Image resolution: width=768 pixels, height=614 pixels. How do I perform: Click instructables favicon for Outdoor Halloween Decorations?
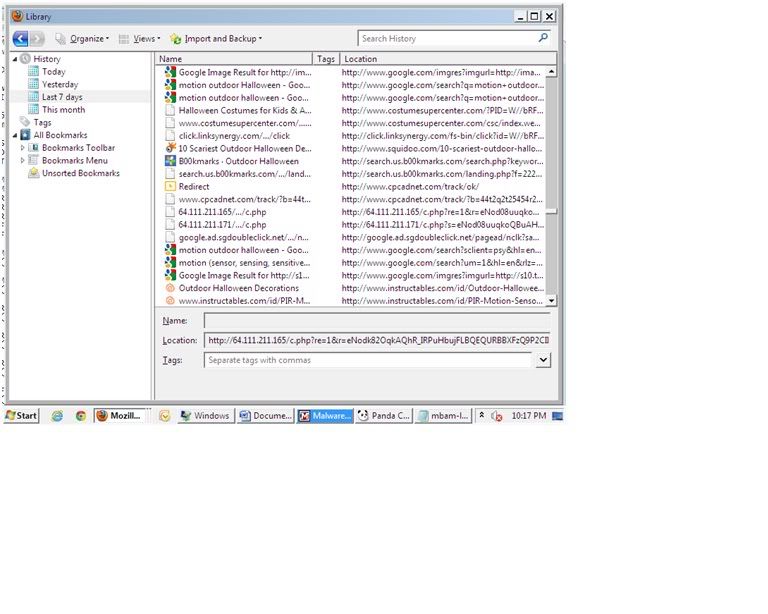tap(170, 288)
